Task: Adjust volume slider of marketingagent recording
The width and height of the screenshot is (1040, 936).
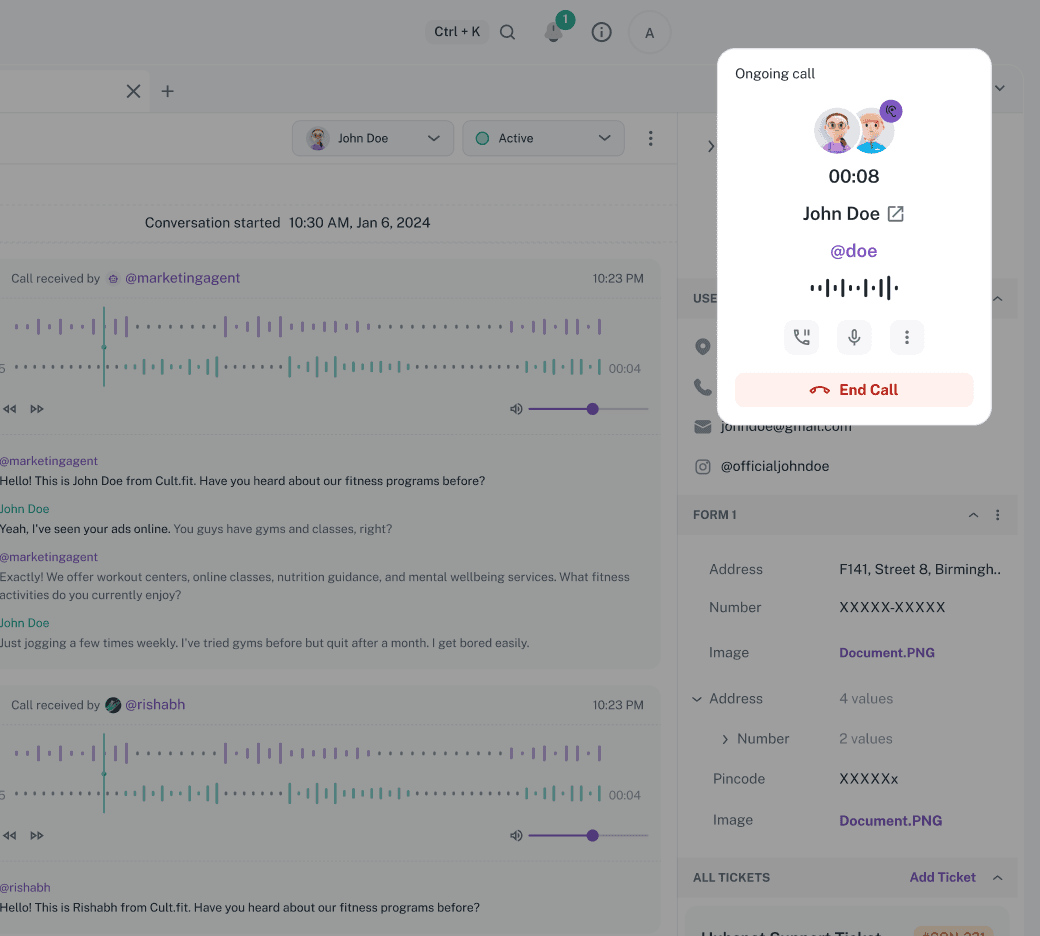Action: coord(588,409)
